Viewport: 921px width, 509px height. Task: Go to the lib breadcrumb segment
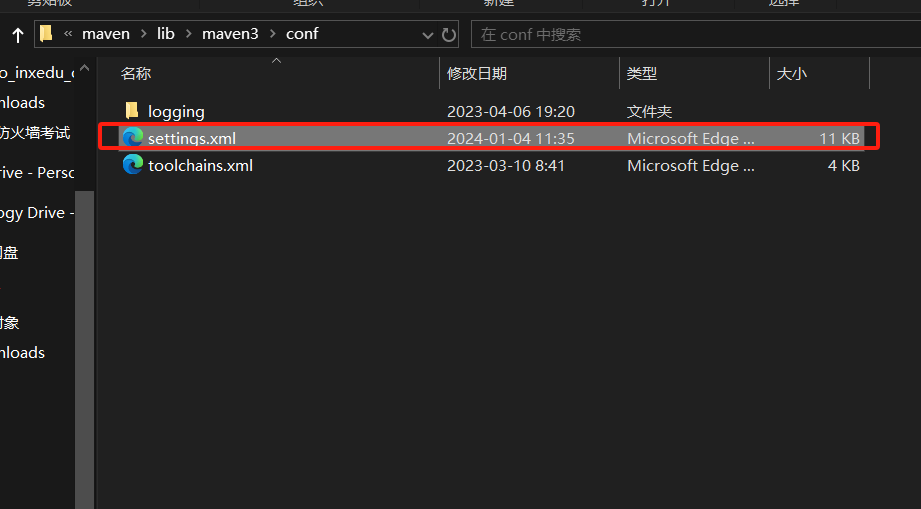(166, 34)
